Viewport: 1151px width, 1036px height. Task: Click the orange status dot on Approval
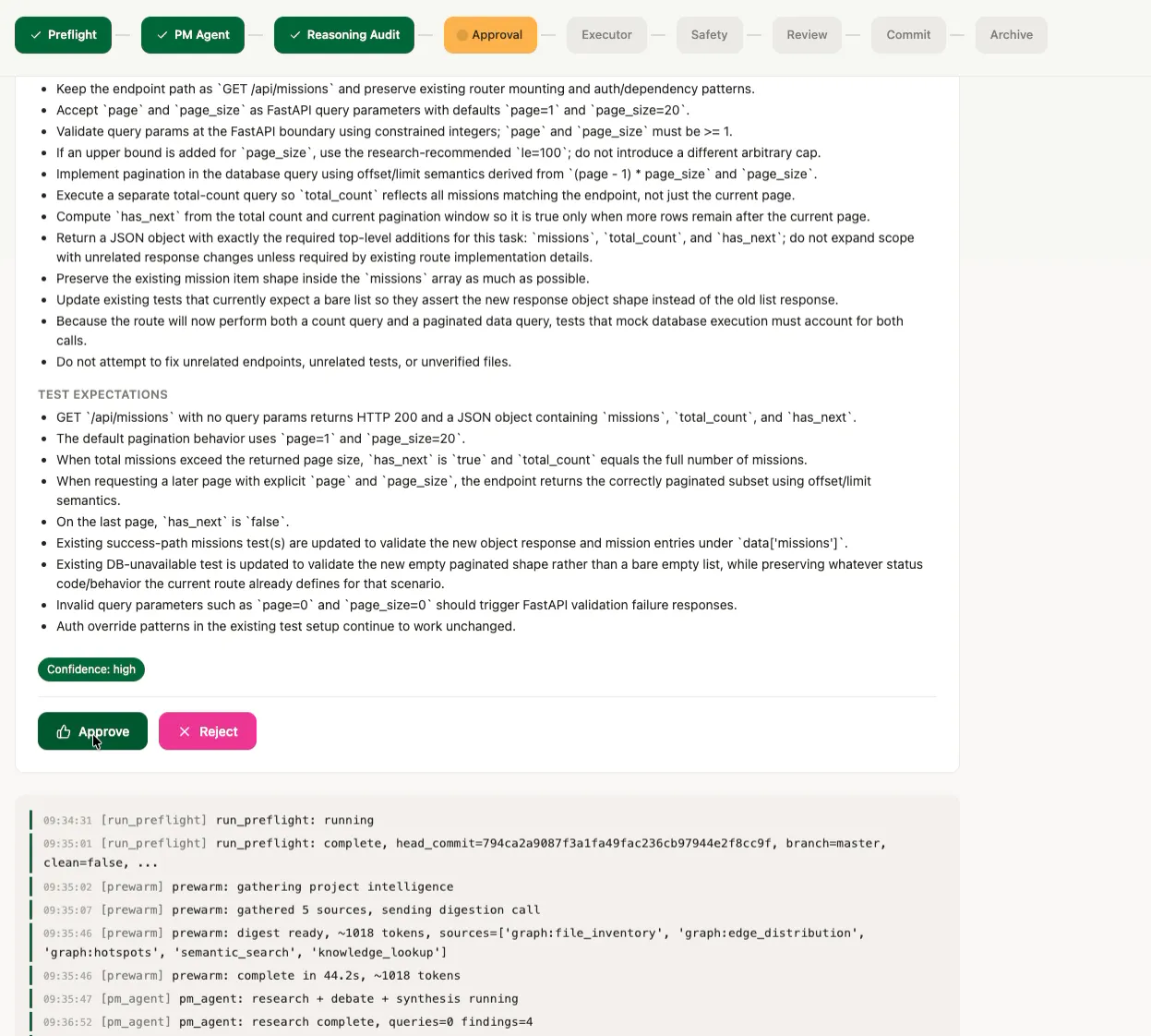tap(462, 35)
